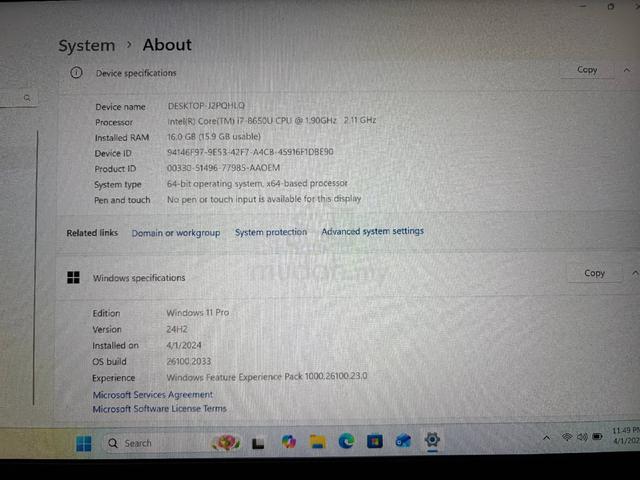This screenshot has height=480, width=640.
Task: Collapse the Device specifications section
Action: [627, 70]
